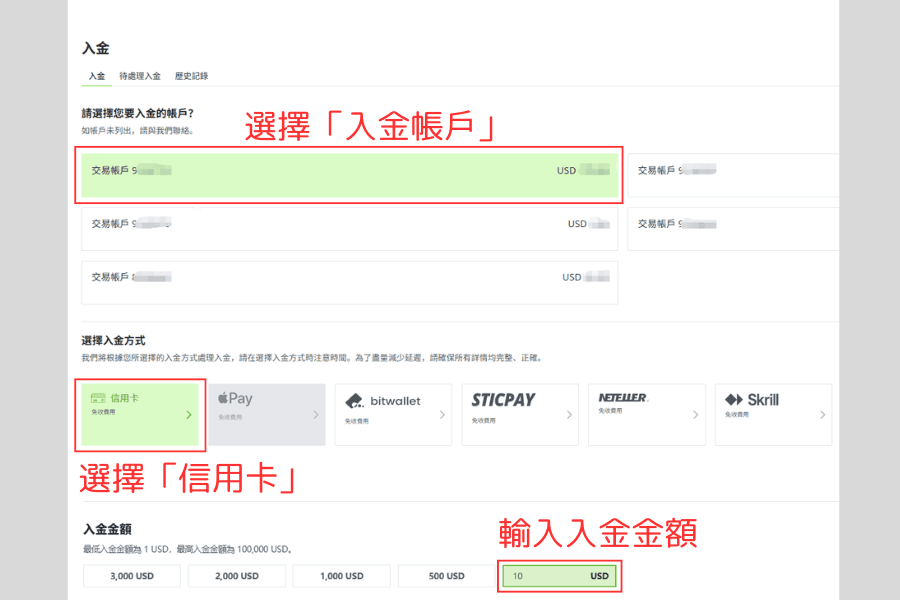Select the second 交易帳戶 account row
900x600 pixels.
[350, 225]
